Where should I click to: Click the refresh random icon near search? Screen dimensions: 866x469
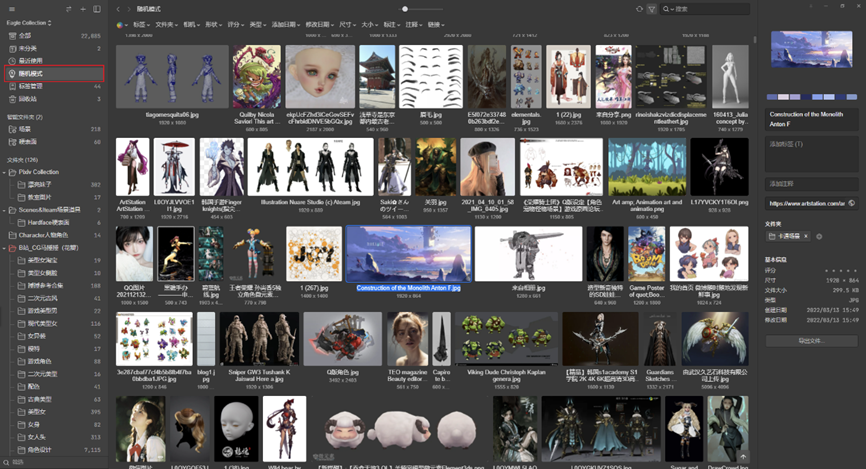[x=639, y=9]
